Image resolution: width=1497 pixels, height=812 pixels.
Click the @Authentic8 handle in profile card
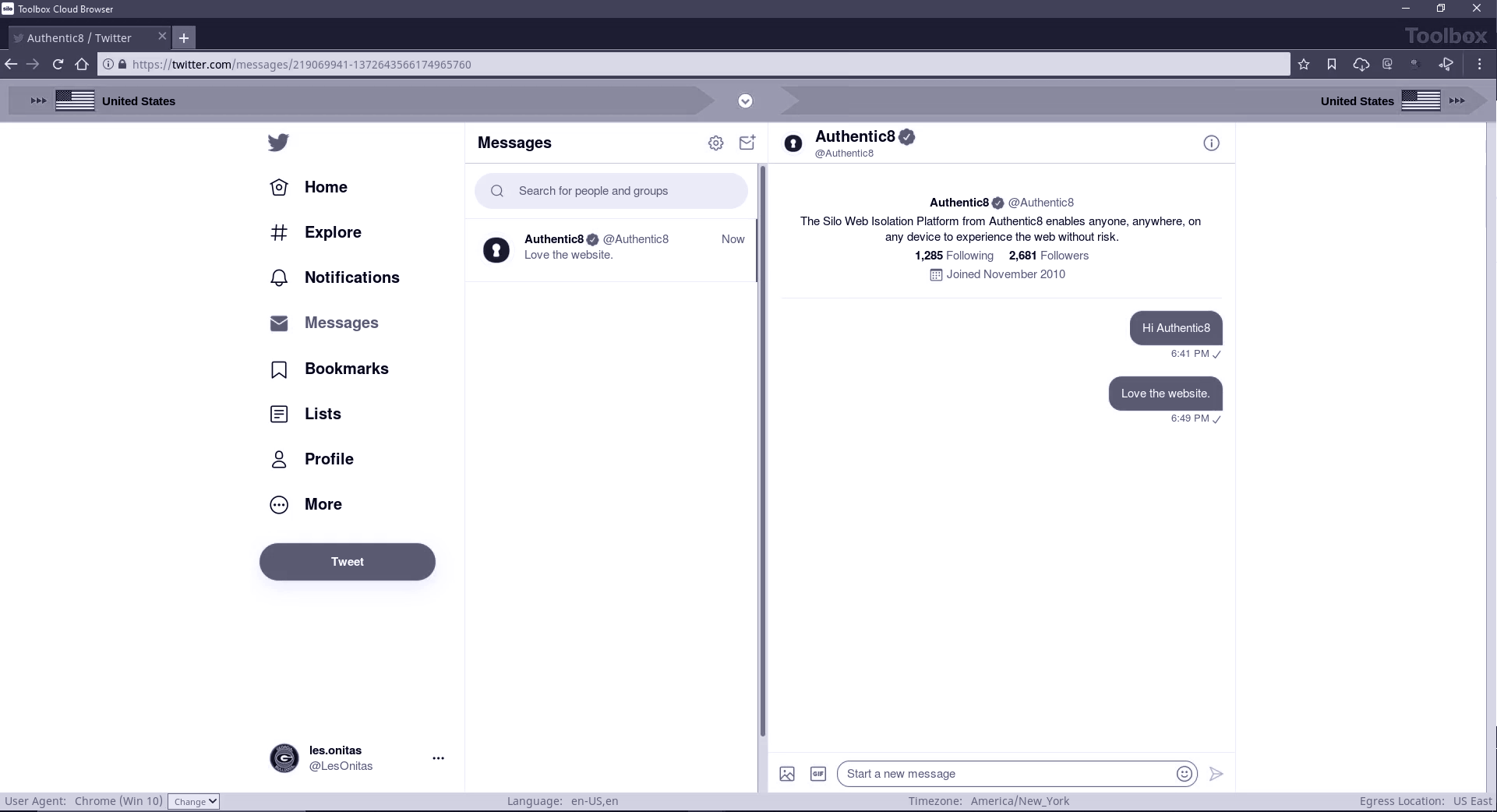point(1041,203)
